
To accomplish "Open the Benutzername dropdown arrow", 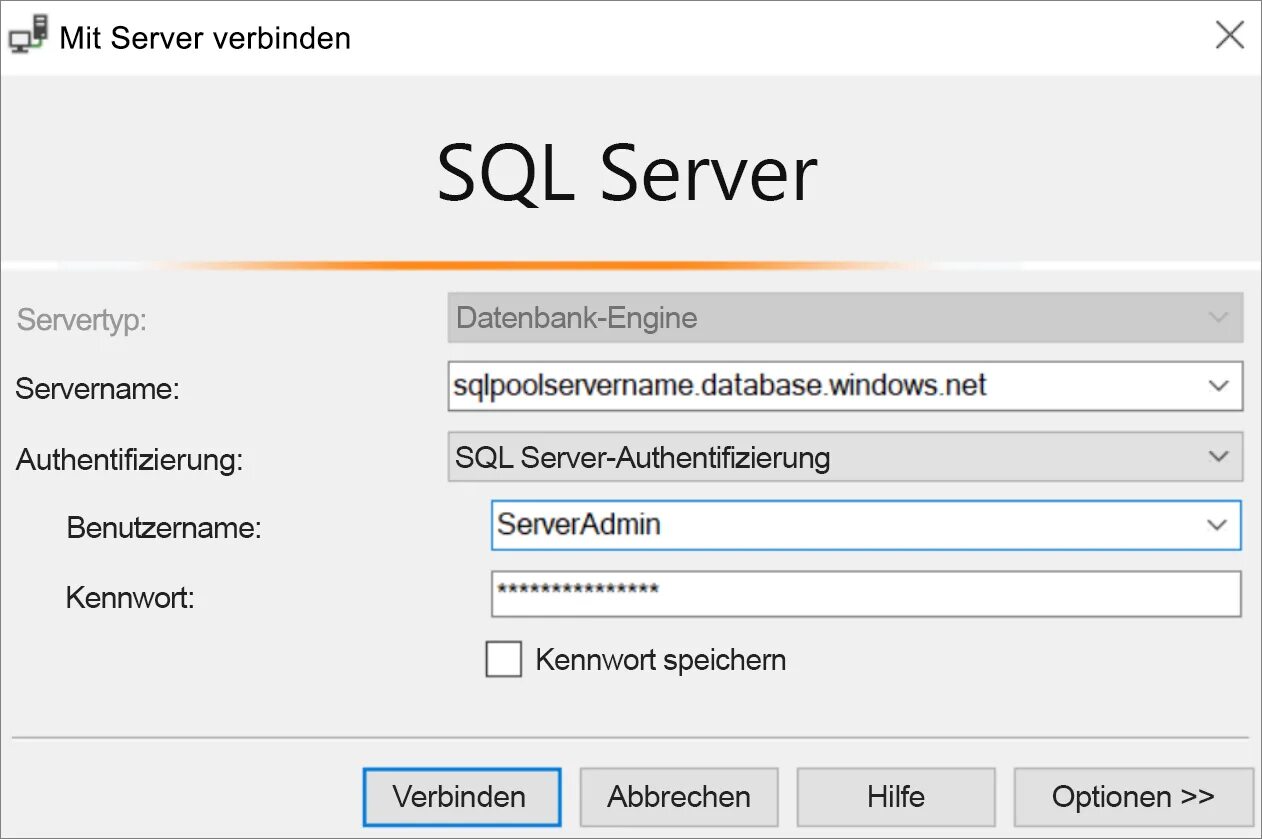I will point(1216,525).
